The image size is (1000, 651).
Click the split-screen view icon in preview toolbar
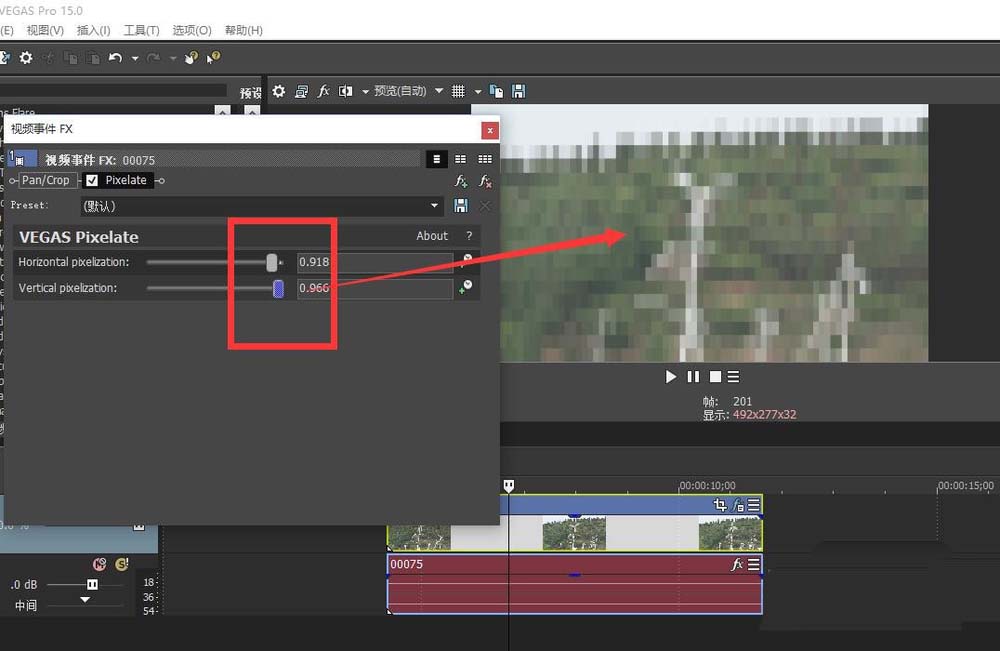pyautogui.click(x=346, y=91)
